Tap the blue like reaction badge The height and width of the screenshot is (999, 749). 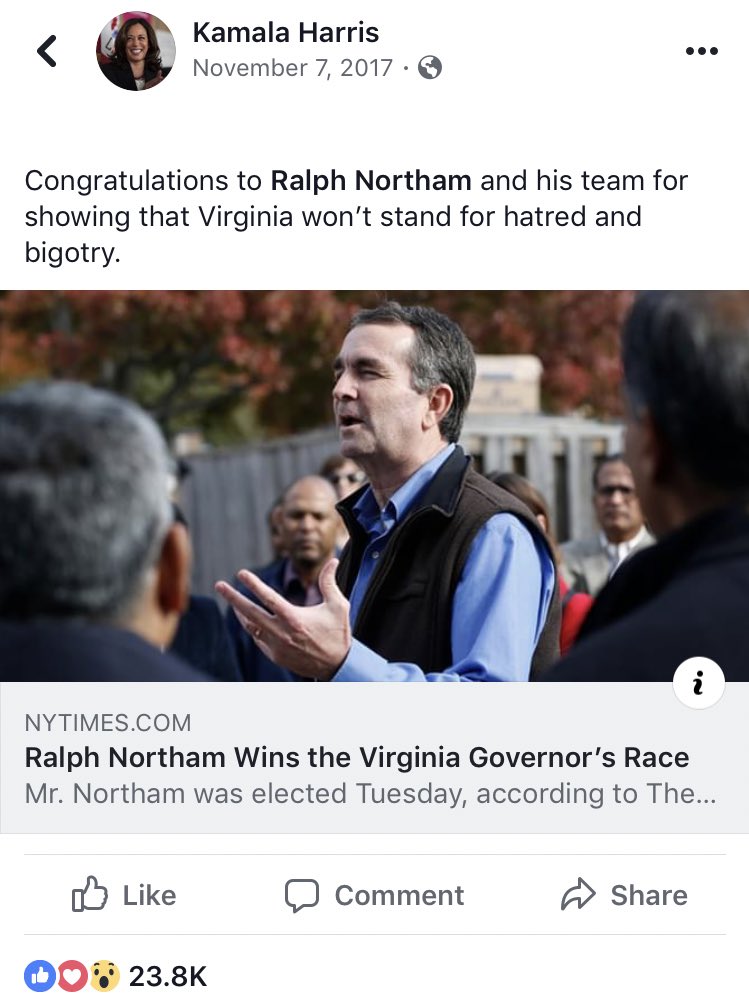tap(40, 976)
